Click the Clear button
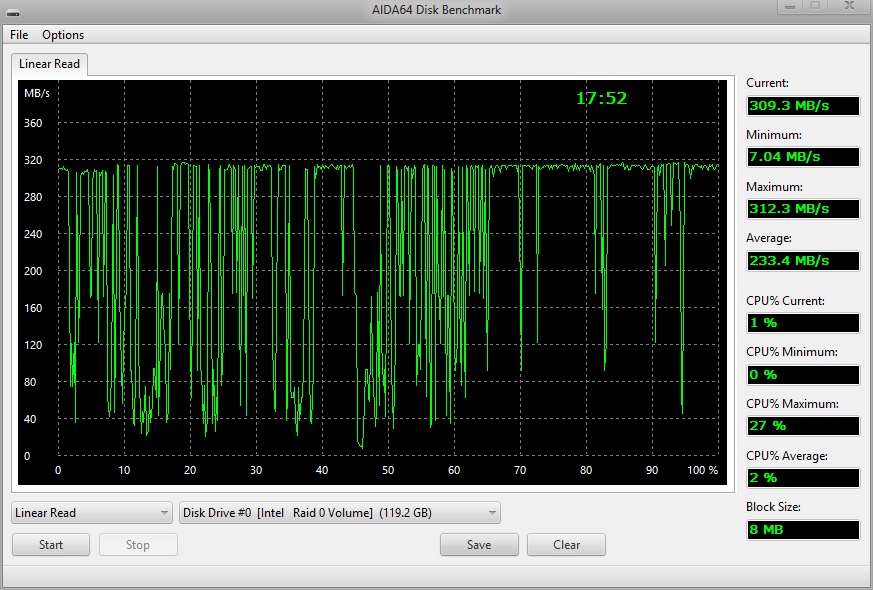873x590 pixels. click(x=566, y=545)
